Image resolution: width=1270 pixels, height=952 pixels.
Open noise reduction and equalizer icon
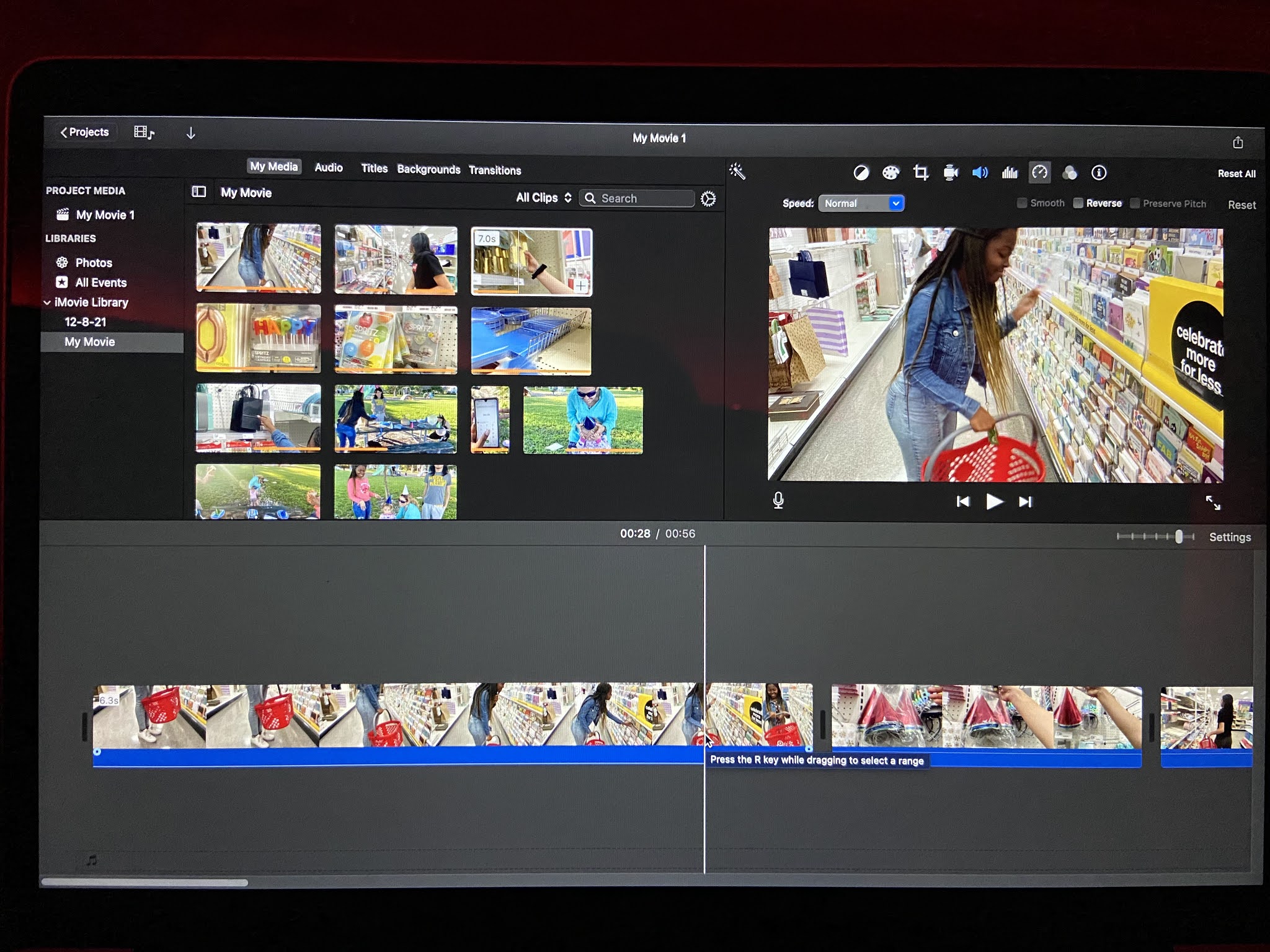point(1010,173)
